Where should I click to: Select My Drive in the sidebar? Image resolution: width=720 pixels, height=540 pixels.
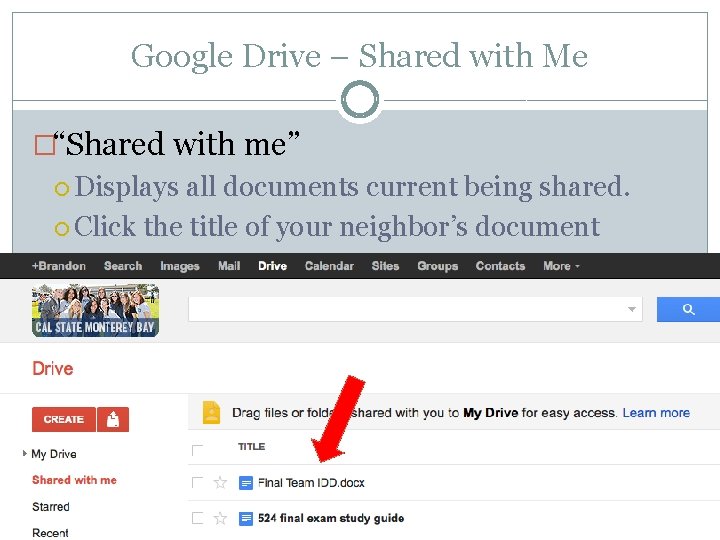pyautogui.click(x=54, y=454)
